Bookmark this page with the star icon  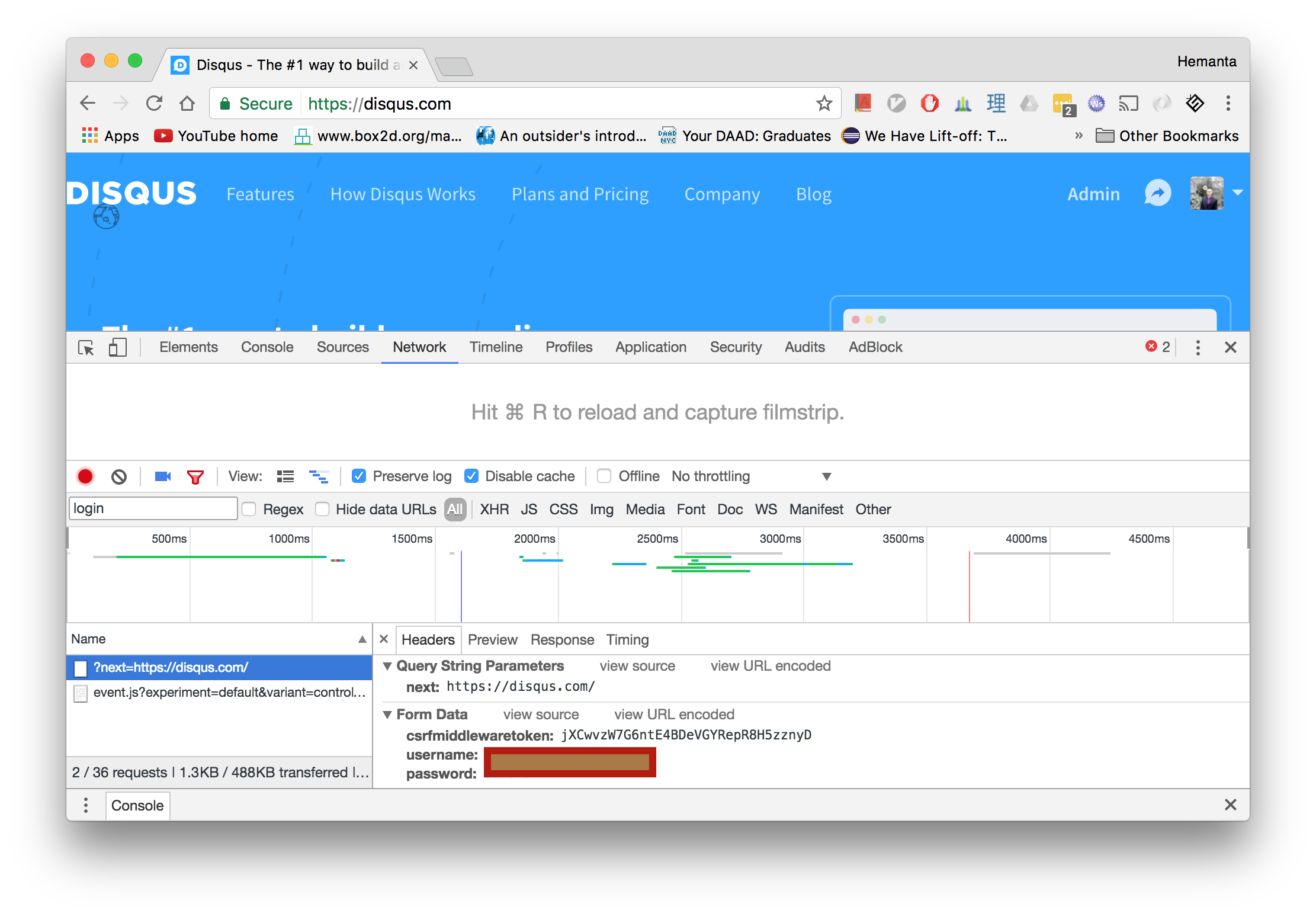(x=824, y=104)
